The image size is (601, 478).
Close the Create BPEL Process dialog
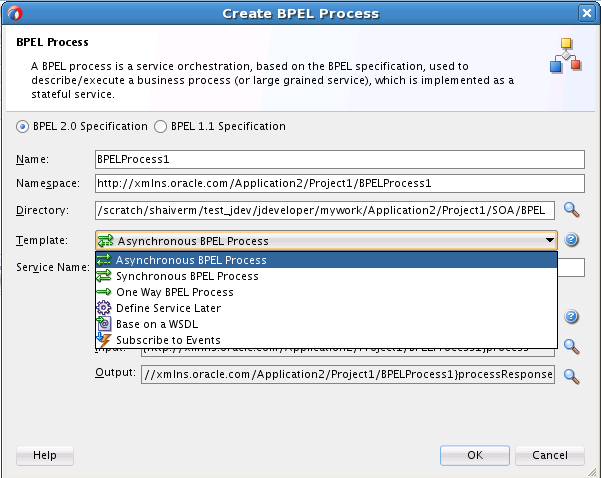pos(587,13)
